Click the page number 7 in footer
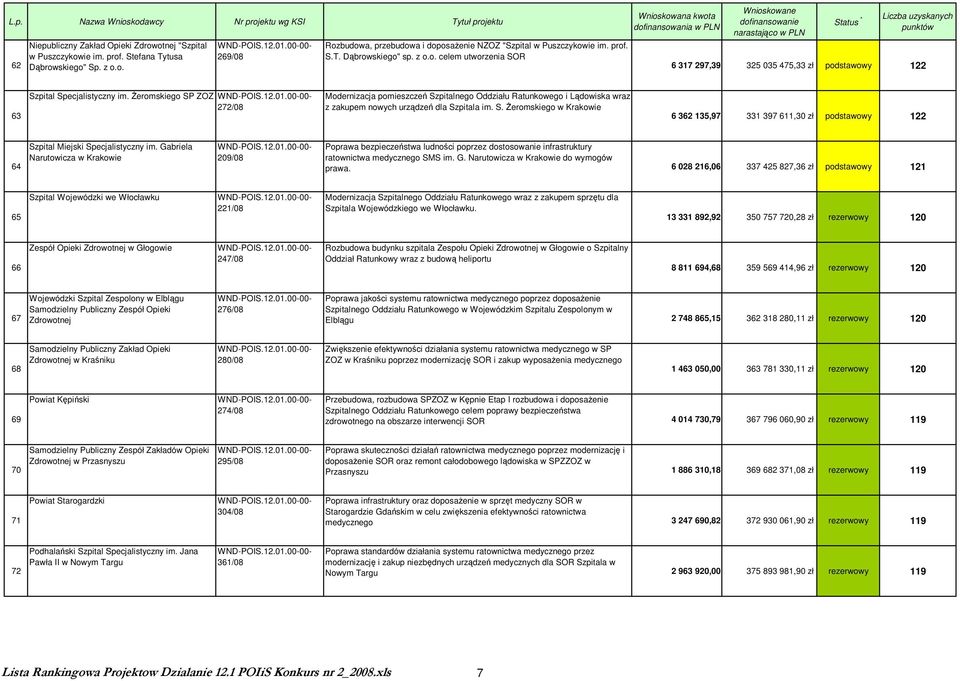The width and height of the screenshot is (960, 681). click(x=480, y=673)
